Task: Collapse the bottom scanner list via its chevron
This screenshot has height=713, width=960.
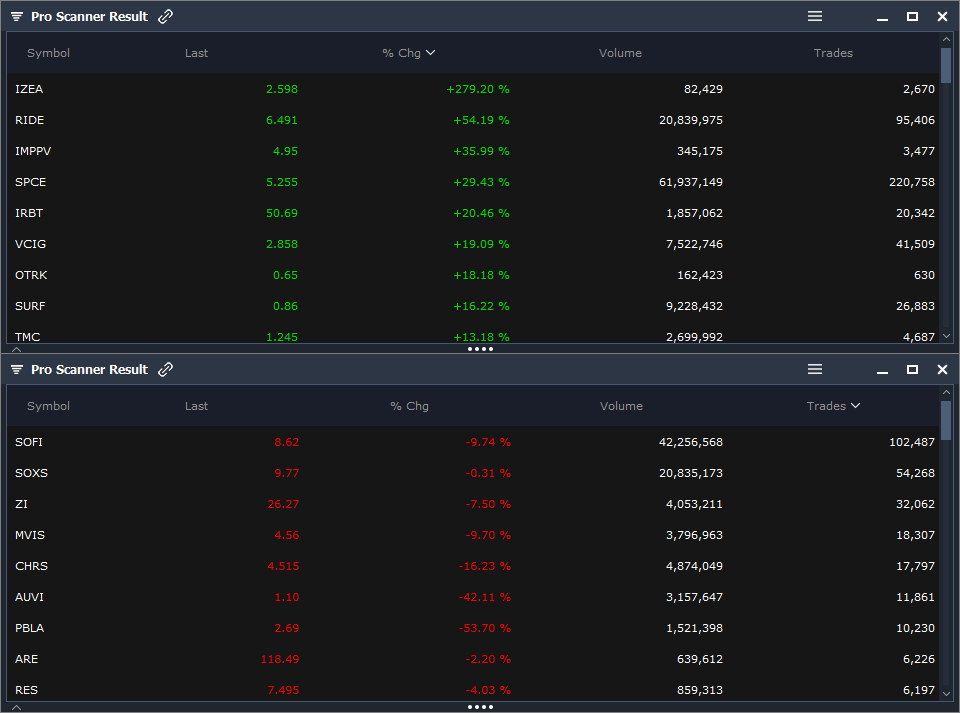Action: [15, 707]
